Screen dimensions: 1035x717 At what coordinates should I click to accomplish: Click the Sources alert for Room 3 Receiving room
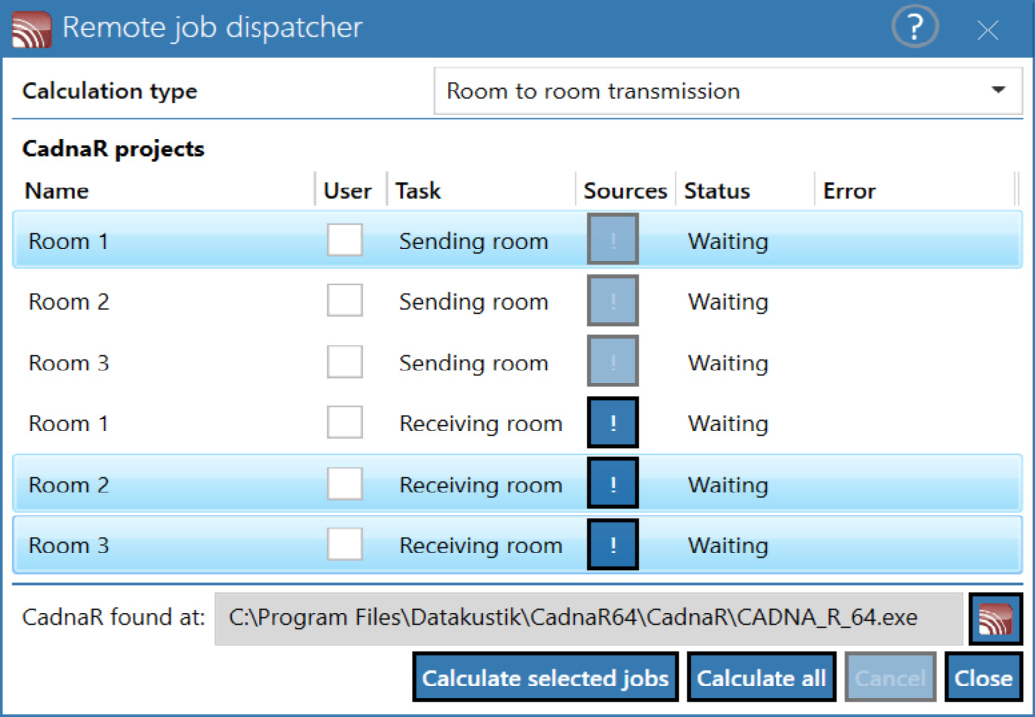613,545
